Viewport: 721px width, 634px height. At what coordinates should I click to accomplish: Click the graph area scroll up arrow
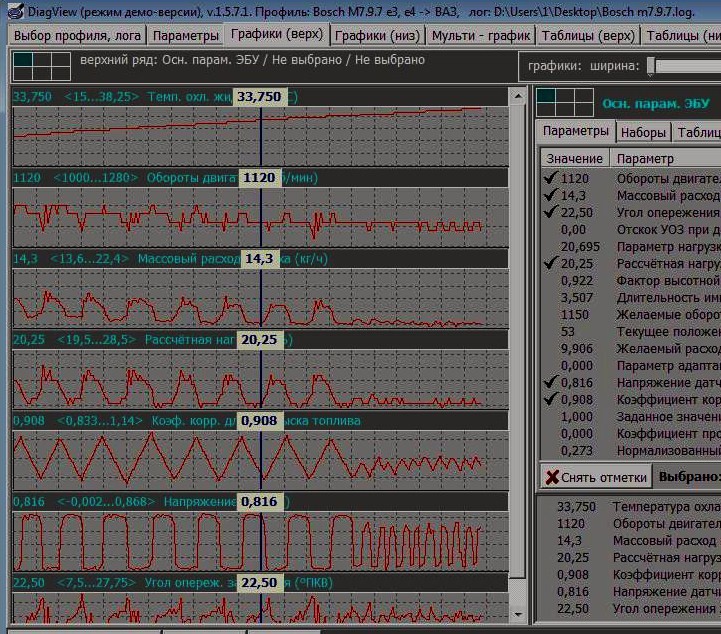coord(517,98)
